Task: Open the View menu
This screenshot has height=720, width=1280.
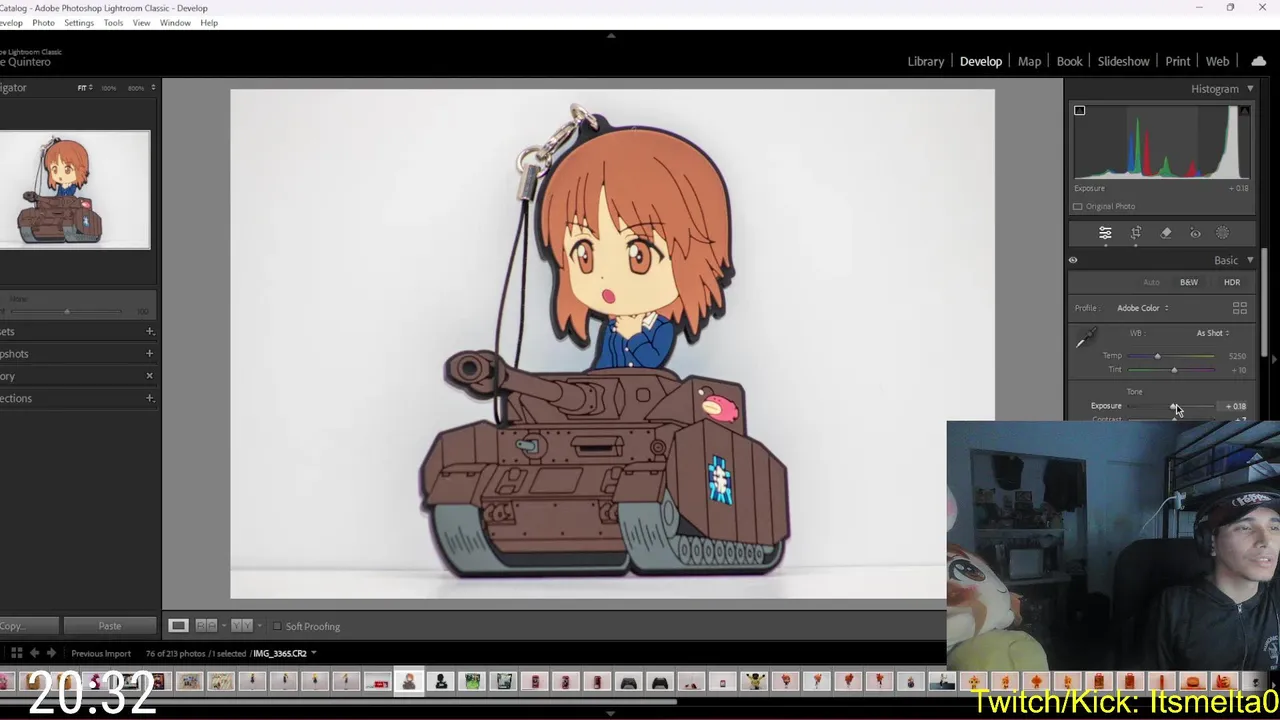Action: coord(142,22)
